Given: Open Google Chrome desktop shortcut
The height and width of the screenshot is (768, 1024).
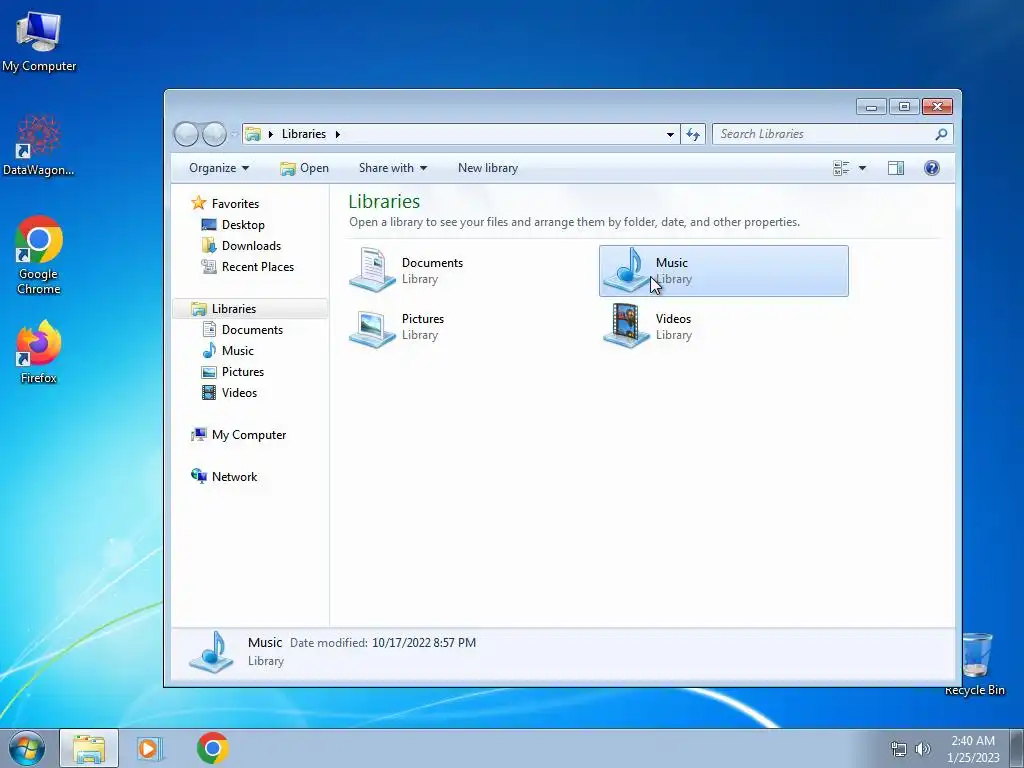Looking at the screenshot, I should point(39,255).
